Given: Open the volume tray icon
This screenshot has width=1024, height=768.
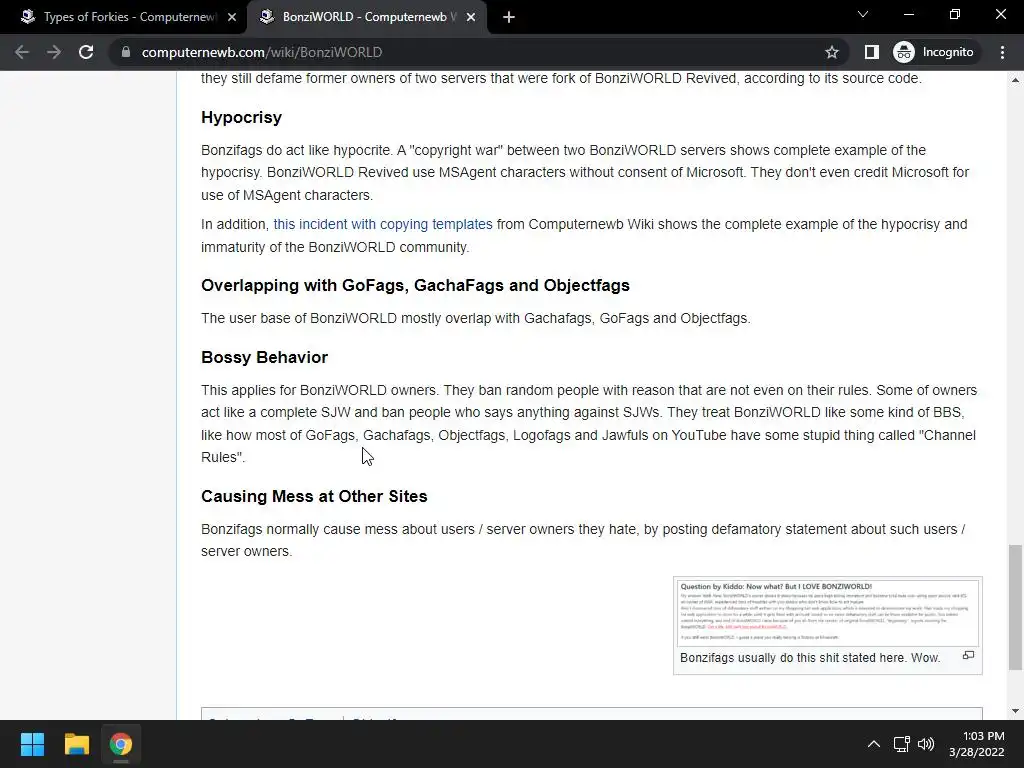Looking at the screenshot, I should click(926, 744).
